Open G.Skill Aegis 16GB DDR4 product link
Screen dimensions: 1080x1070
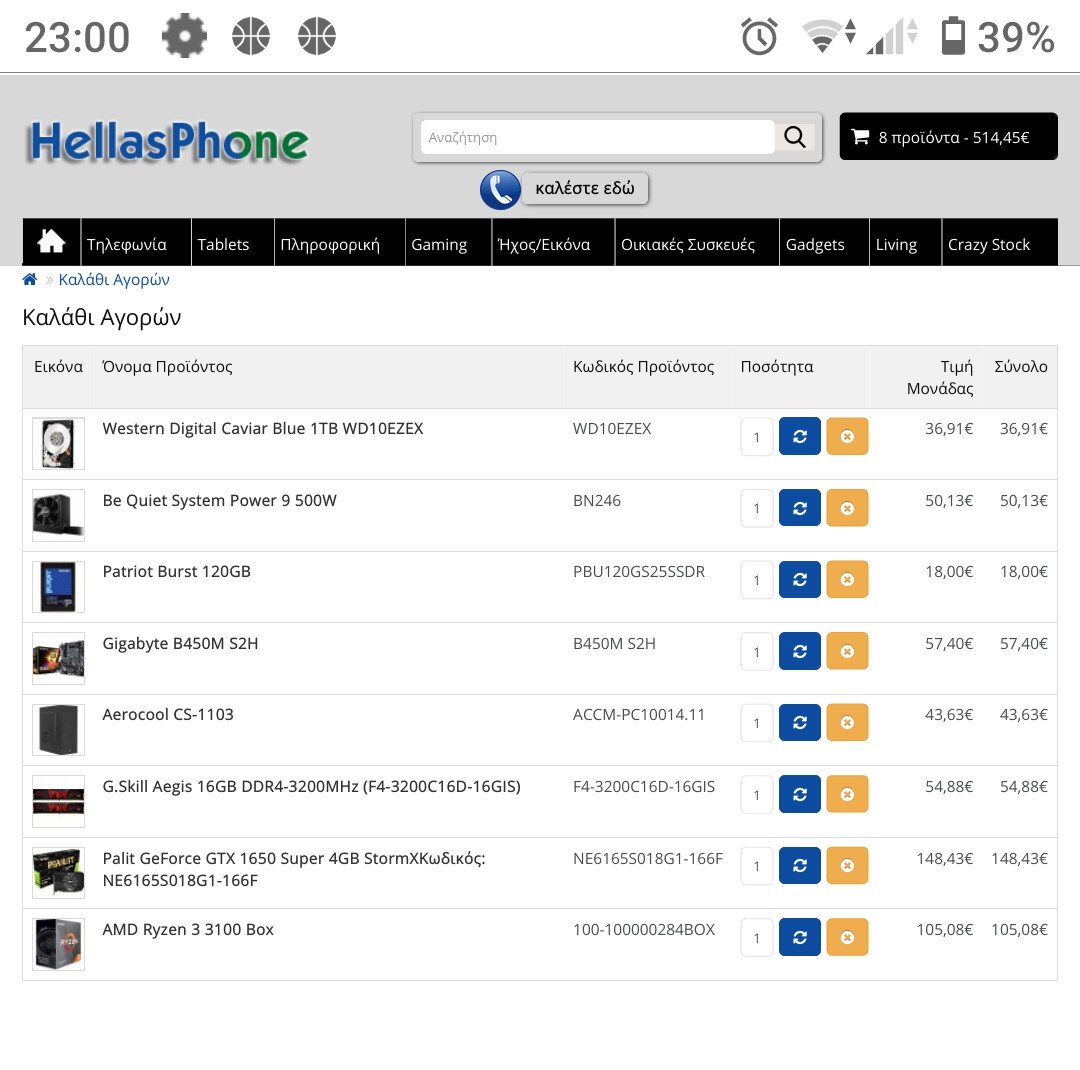[x=311, y=786]
